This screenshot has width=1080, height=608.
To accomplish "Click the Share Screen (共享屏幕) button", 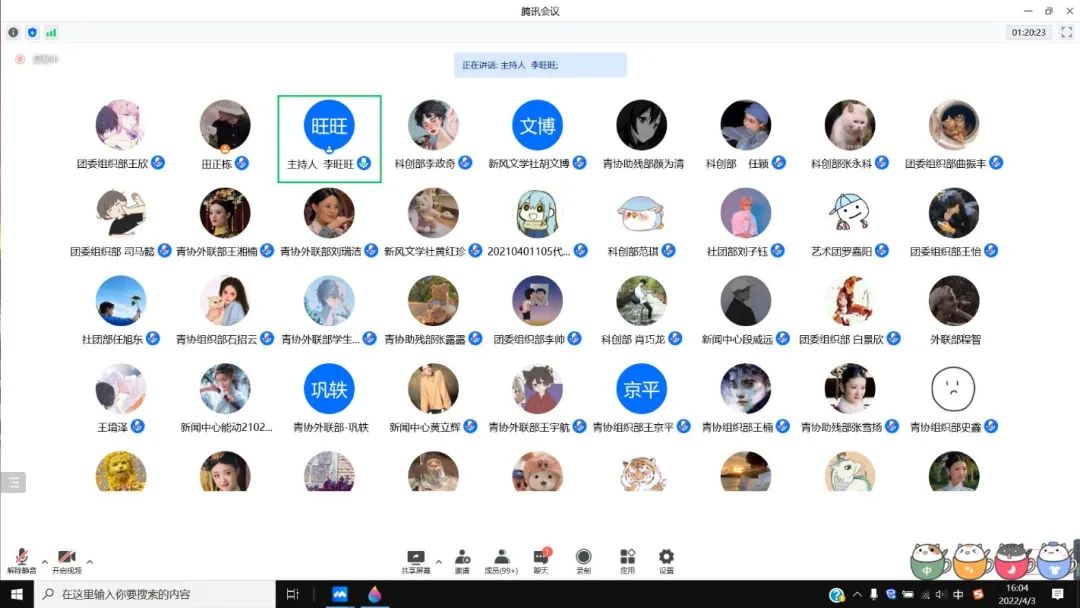I will [x=415, y=560].
